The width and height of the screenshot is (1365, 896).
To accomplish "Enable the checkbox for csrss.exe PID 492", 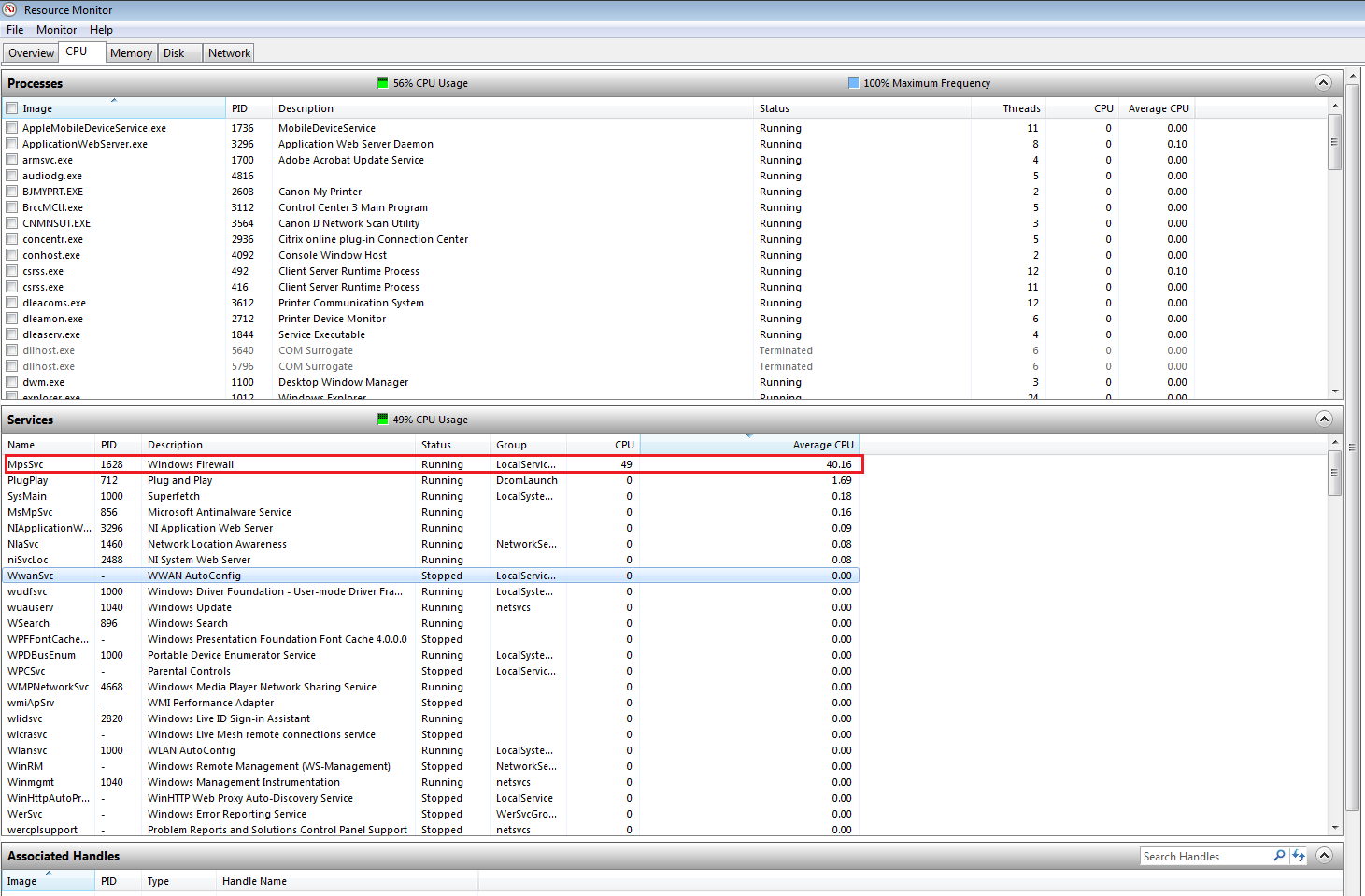I will click(x=12, y=271).
